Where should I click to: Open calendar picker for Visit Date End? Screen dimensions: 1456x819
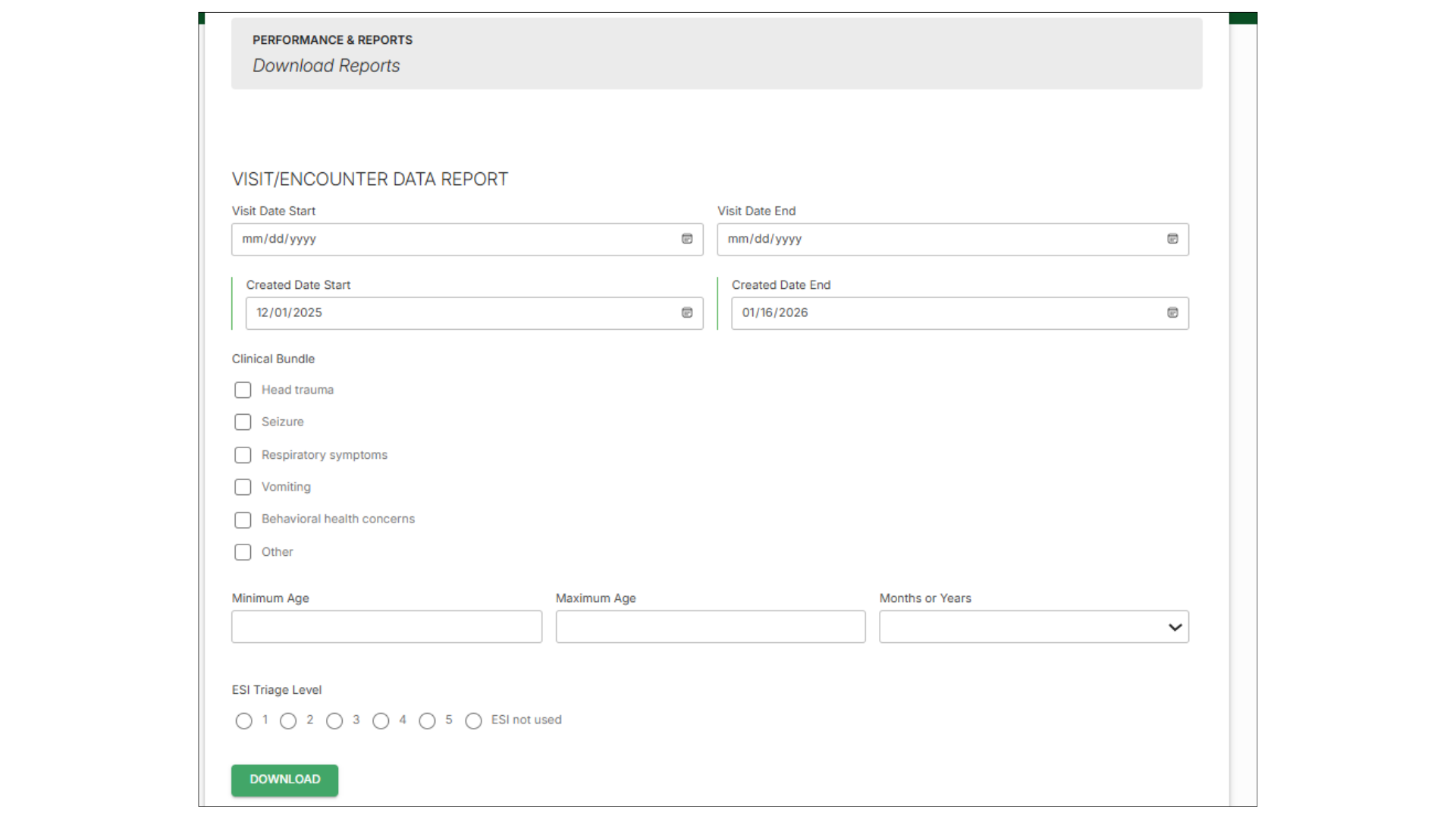coord(1172,239)
